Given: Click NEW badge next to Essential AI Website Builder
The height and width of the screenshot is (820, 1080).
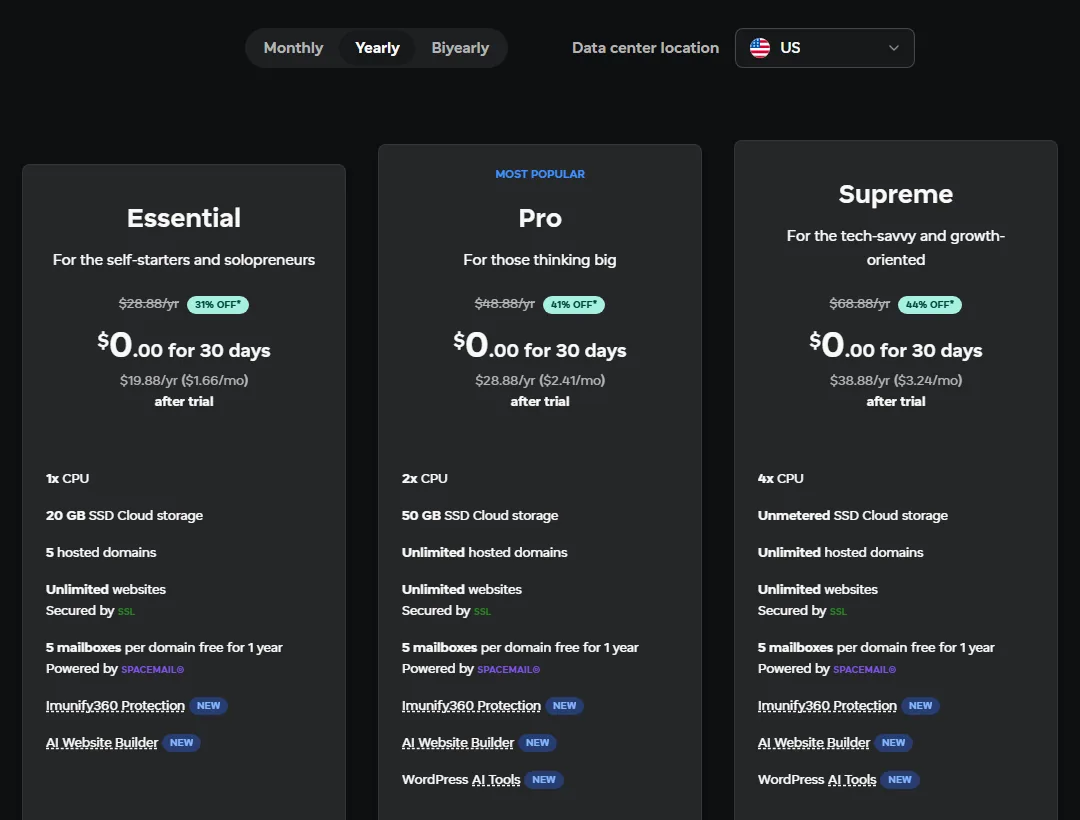Looking at the screenshot, I should click(x=182, y=743).
